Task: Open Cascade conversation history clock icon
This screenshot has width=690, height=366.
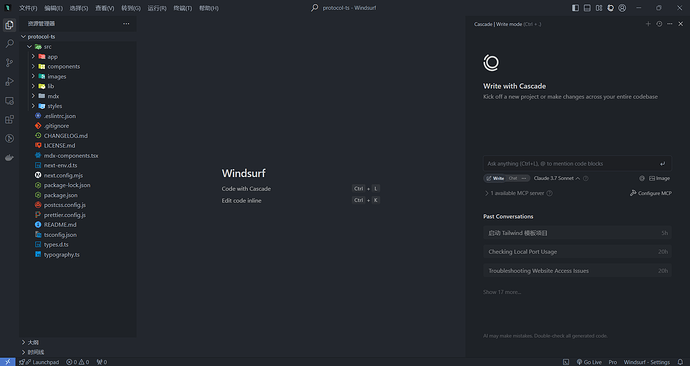Action: coord(659,24)
